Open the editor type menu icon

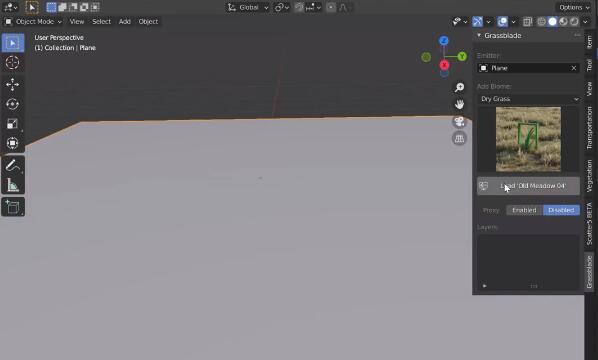(10, 7)
